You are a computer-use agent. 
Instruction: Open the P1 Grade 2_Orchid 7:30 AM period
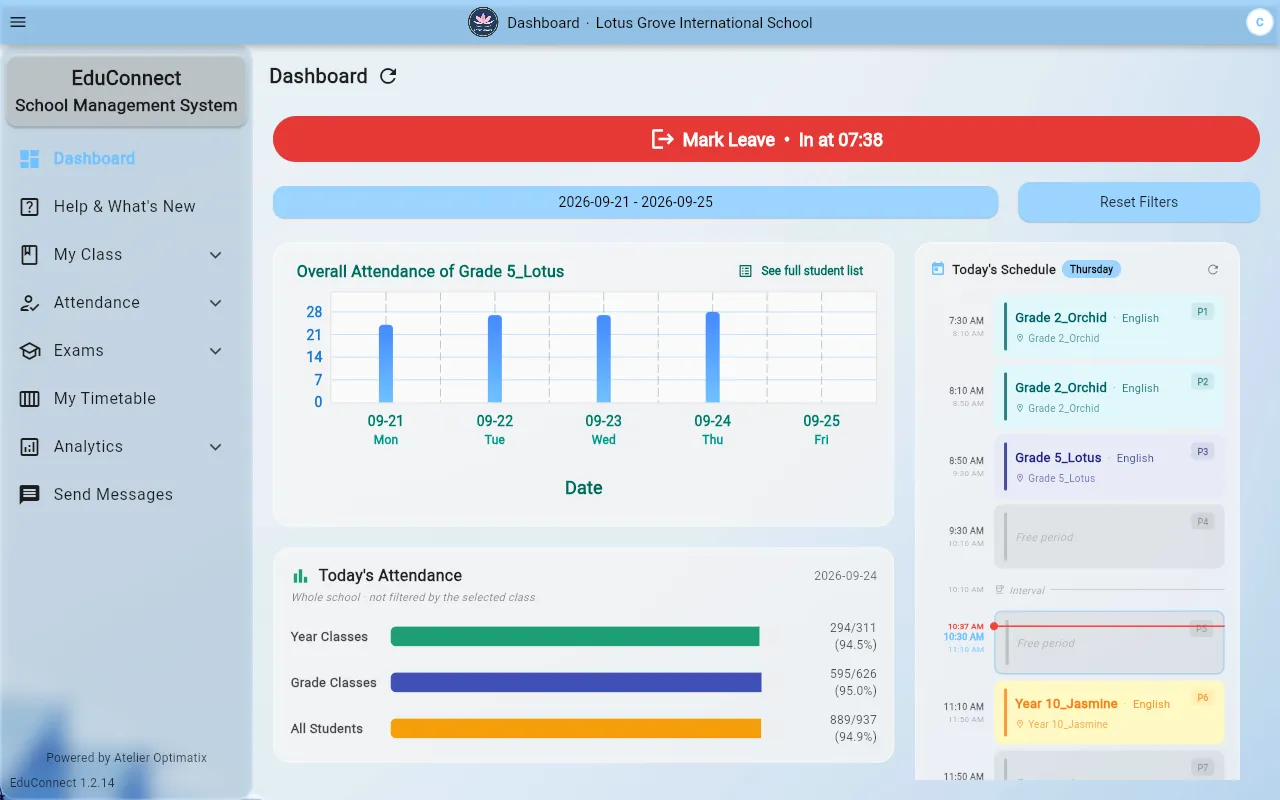coord(1109,327)
